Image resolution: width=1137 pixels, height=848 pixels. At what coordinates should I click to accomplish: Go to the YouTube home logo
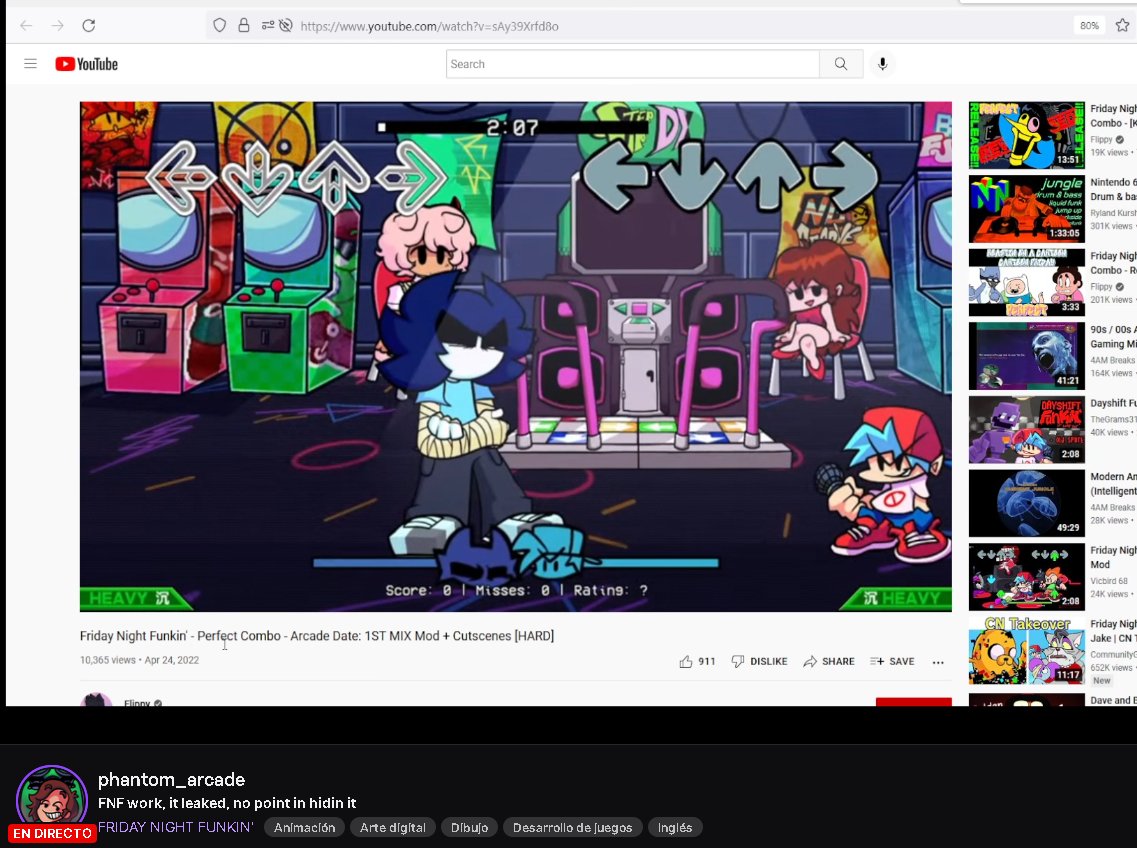point(86,64)
